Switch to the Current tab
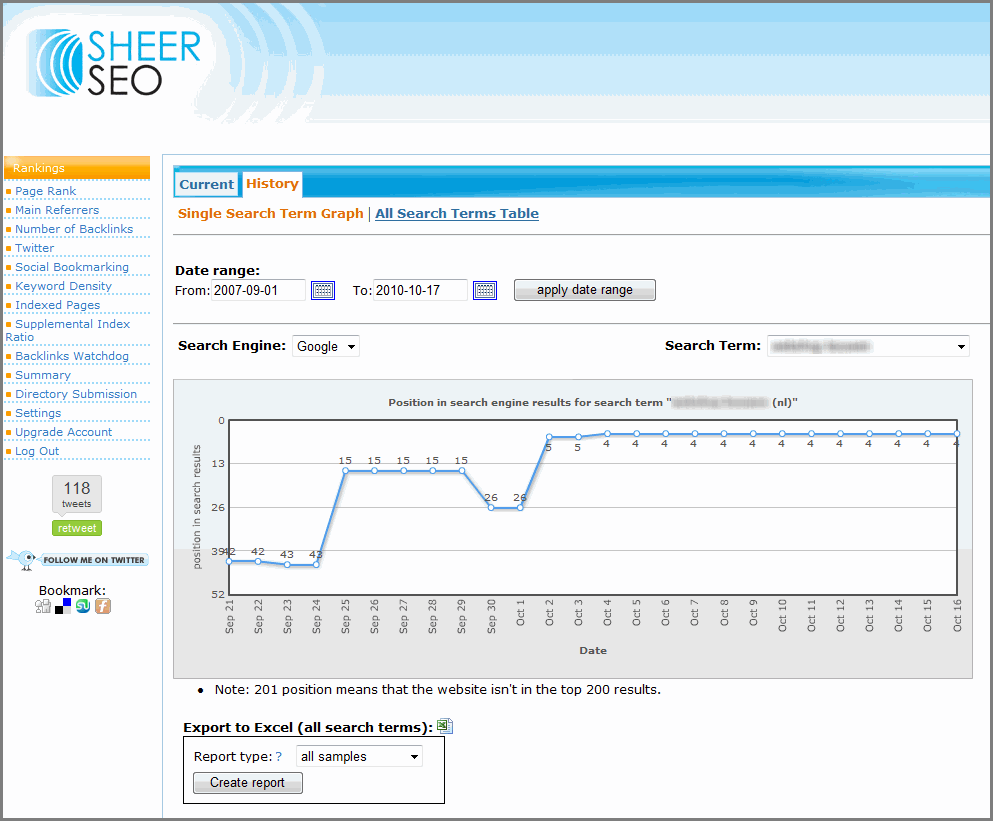Image resolution: width=993 pixels, height=821 pixels. point(206,185)
